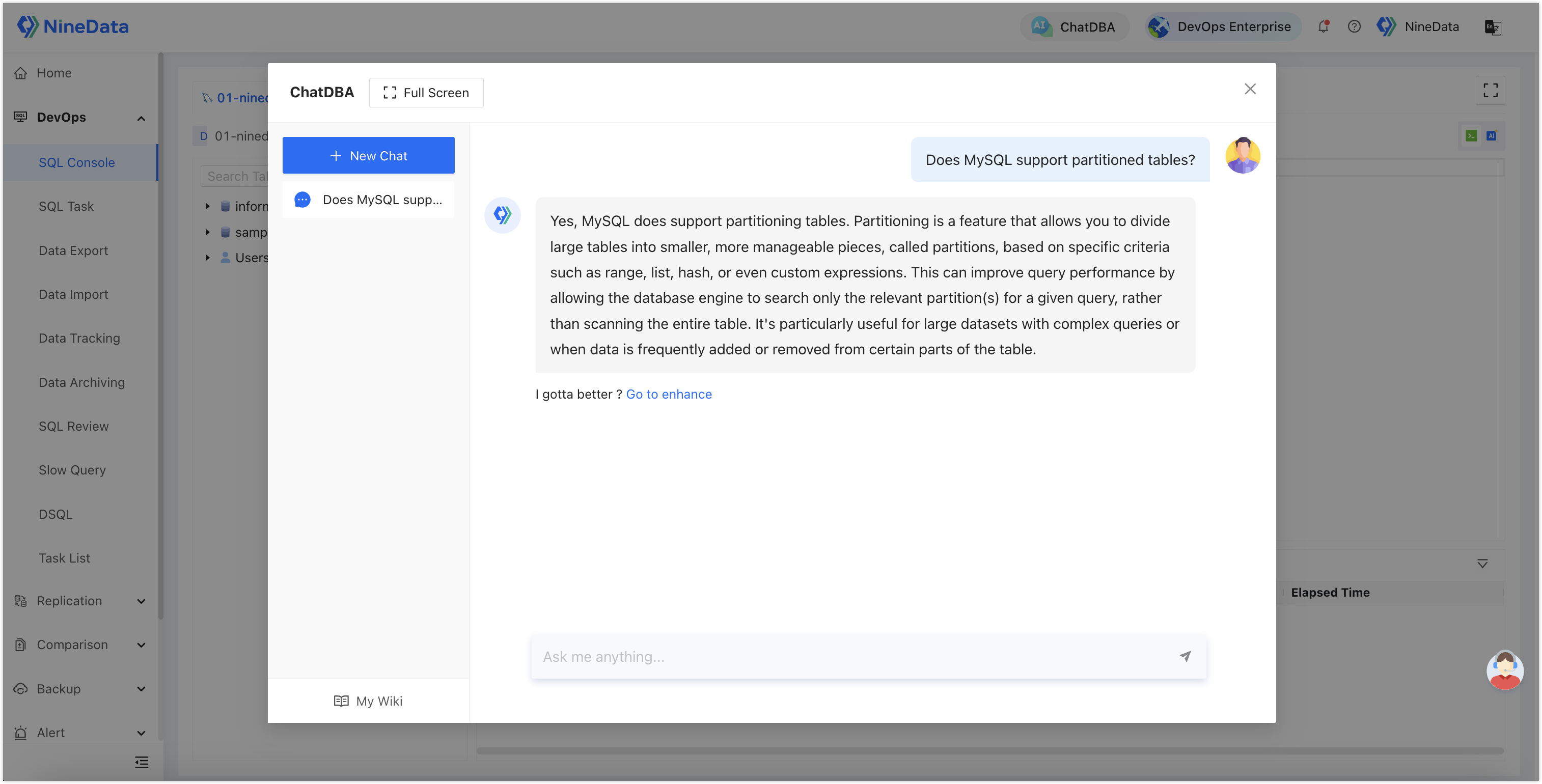Expand the Users tree node
Screen dimensions: 1542x784
click(x=207, y=257)
